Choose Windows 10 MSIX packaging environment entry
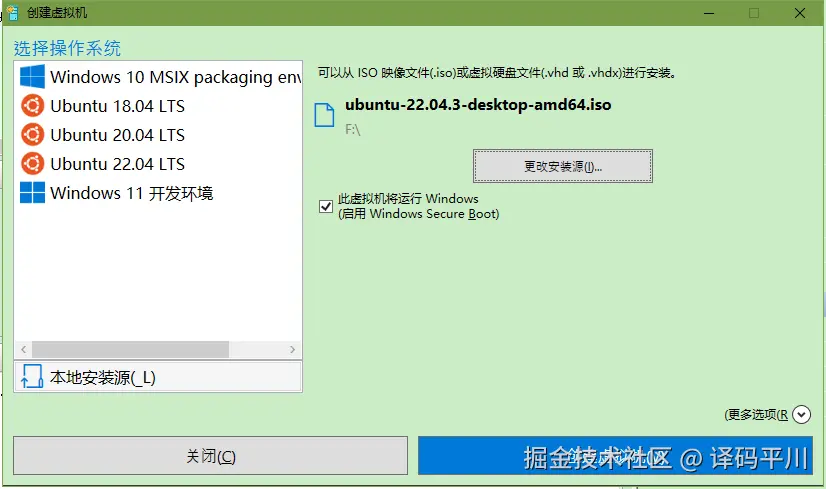The width and height of the screenshot is (826, 489). pos(158,77)
